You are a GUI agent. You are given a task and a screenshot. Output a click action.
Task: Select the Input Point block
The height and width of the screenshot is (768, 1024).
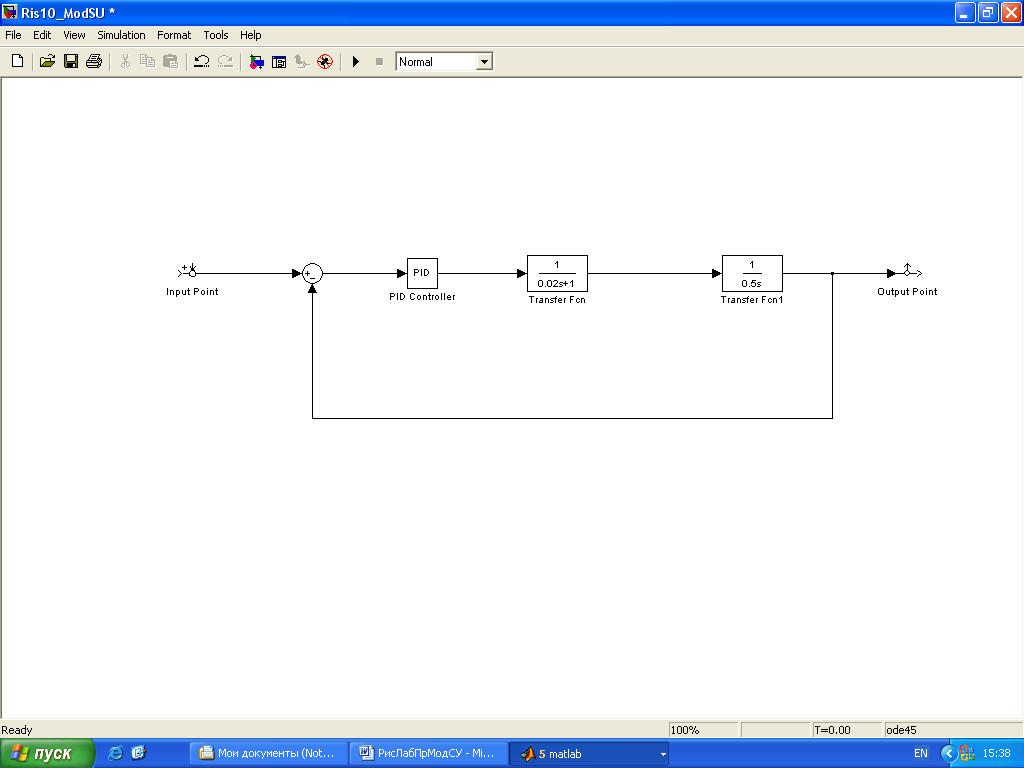(x=188, y=272)
